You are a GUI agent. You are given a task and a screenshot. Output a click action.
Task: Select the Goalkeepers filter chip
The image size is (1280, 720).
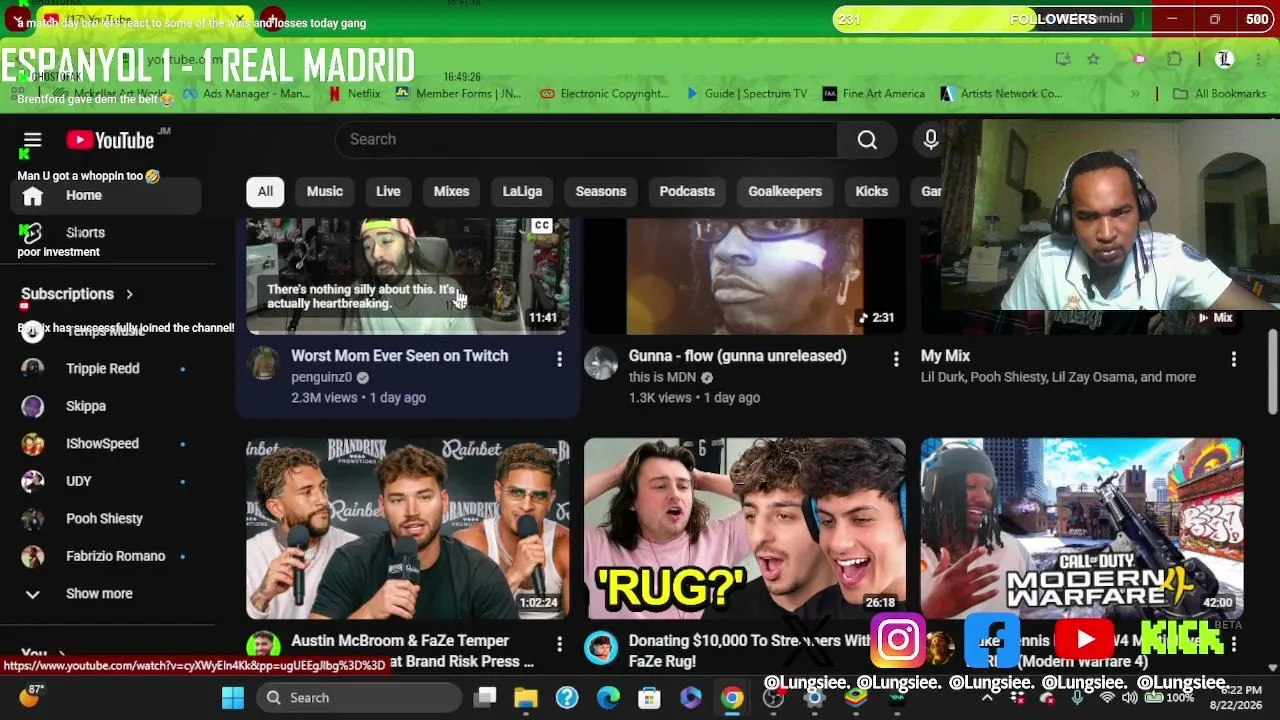[785, 192]
